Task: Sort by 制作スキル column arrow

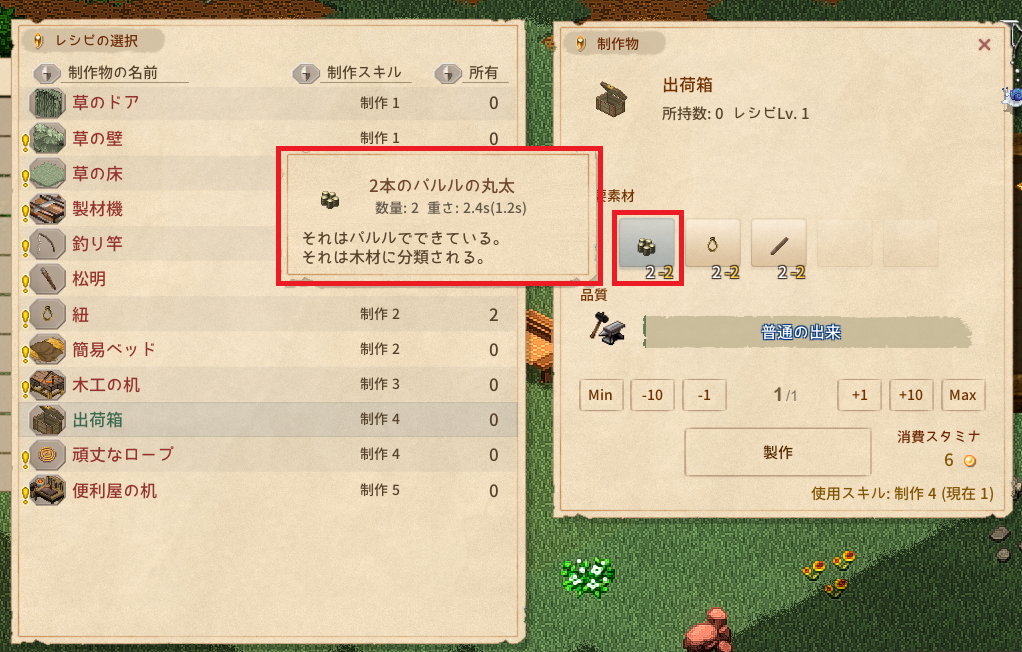Action: pos(305,73)
